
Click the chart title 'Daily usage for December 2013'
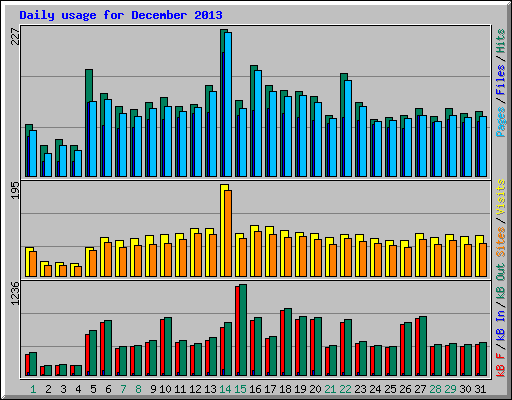pyautogui.click(x=121, y=15)
